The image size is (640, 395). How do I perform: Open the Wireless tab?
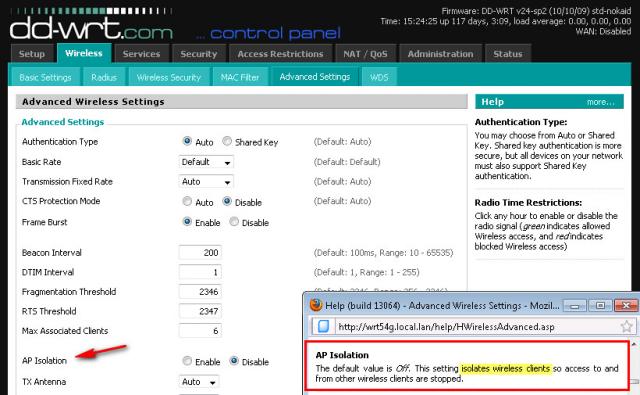(84, 53)
